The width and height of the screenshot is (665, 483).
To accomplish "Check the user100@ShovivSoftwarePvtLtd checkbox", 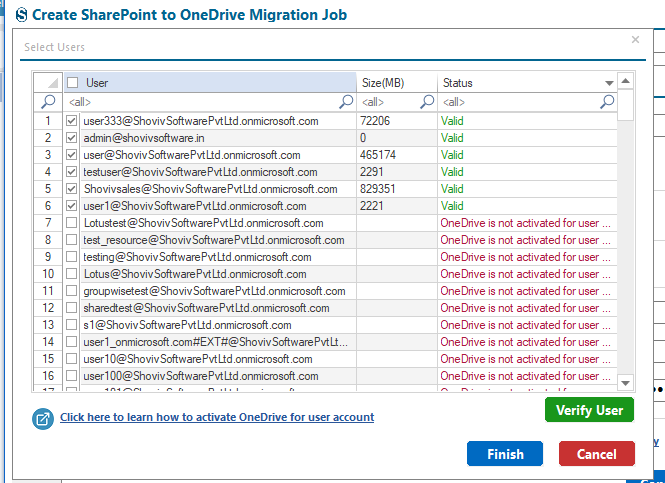I will click(x=72, y=376).
